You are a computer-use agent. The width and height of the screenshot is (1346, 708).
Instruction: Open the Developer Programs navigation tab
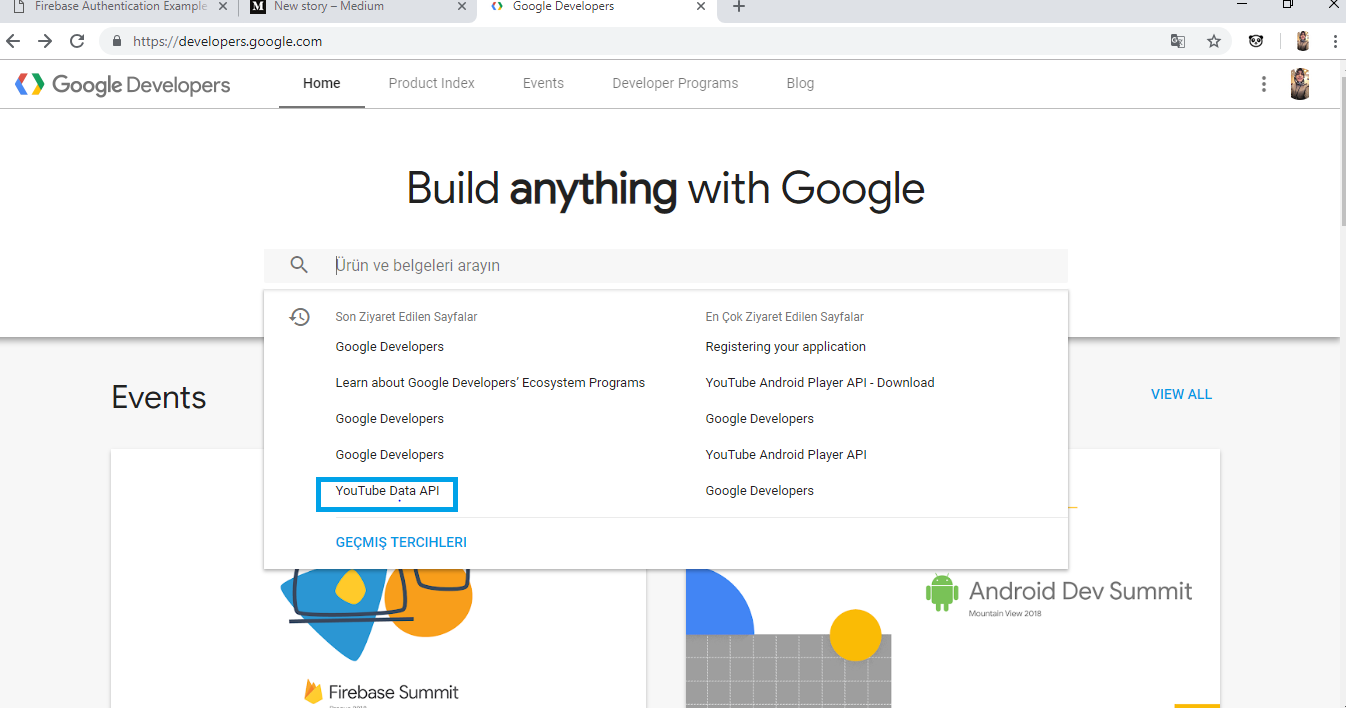click(x=675, y=83)
